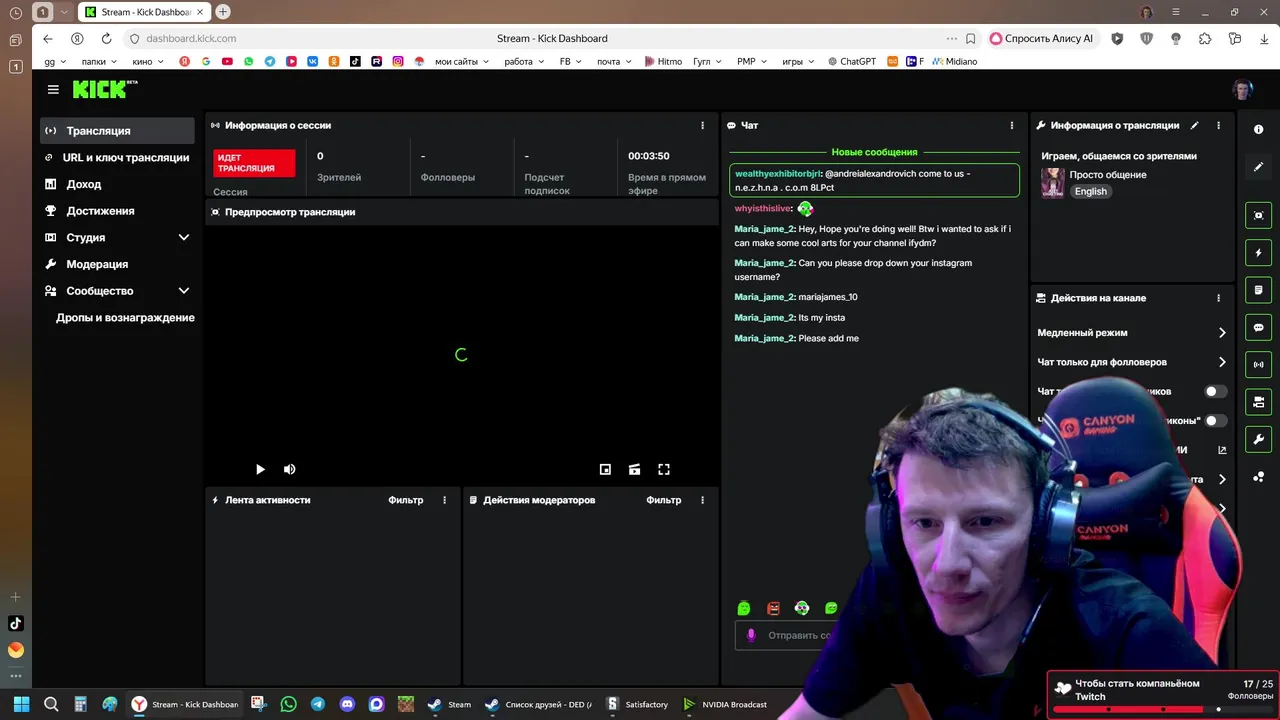
Task: Click the green emote in chat emote bar
Action: (744, 608)
